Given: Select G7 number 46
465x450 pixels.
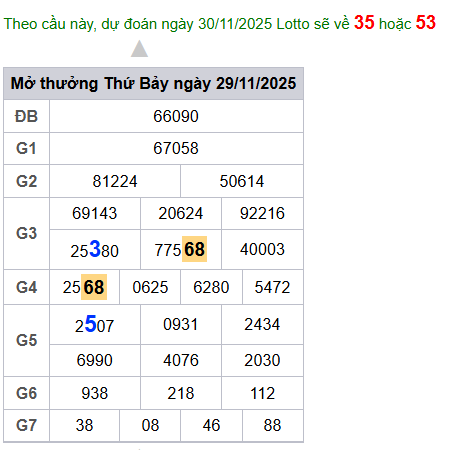Looking at the screenshot, I should tap(211, 425).
